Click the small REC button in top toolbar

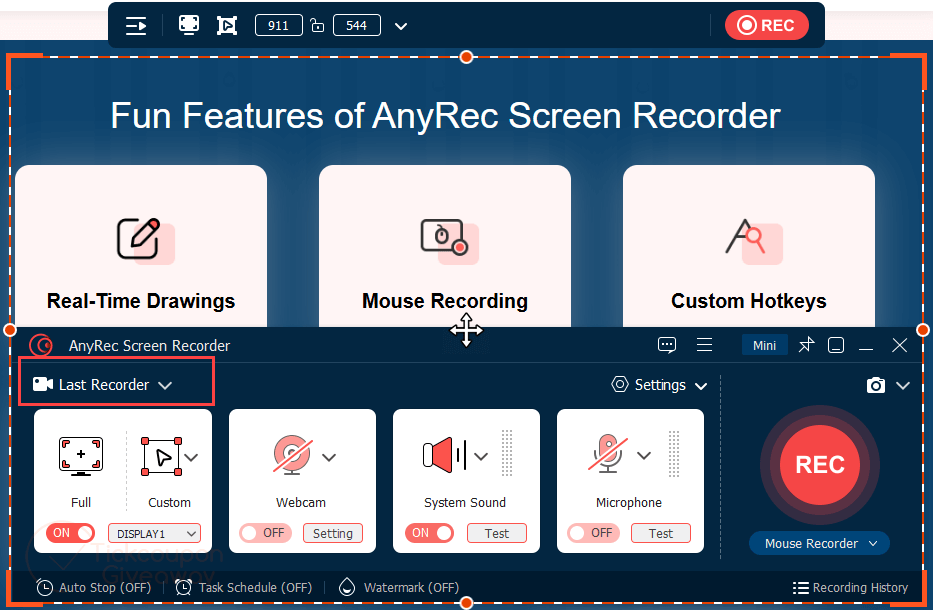pyautogui.click(x=766, y=26)
